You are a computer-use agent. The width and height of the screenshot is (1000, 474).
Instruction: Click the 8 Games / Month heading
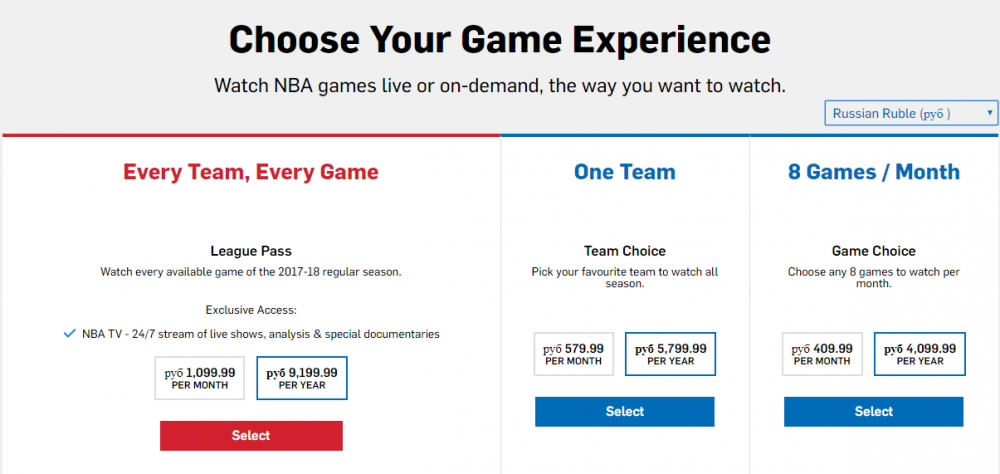pos(874,172)
